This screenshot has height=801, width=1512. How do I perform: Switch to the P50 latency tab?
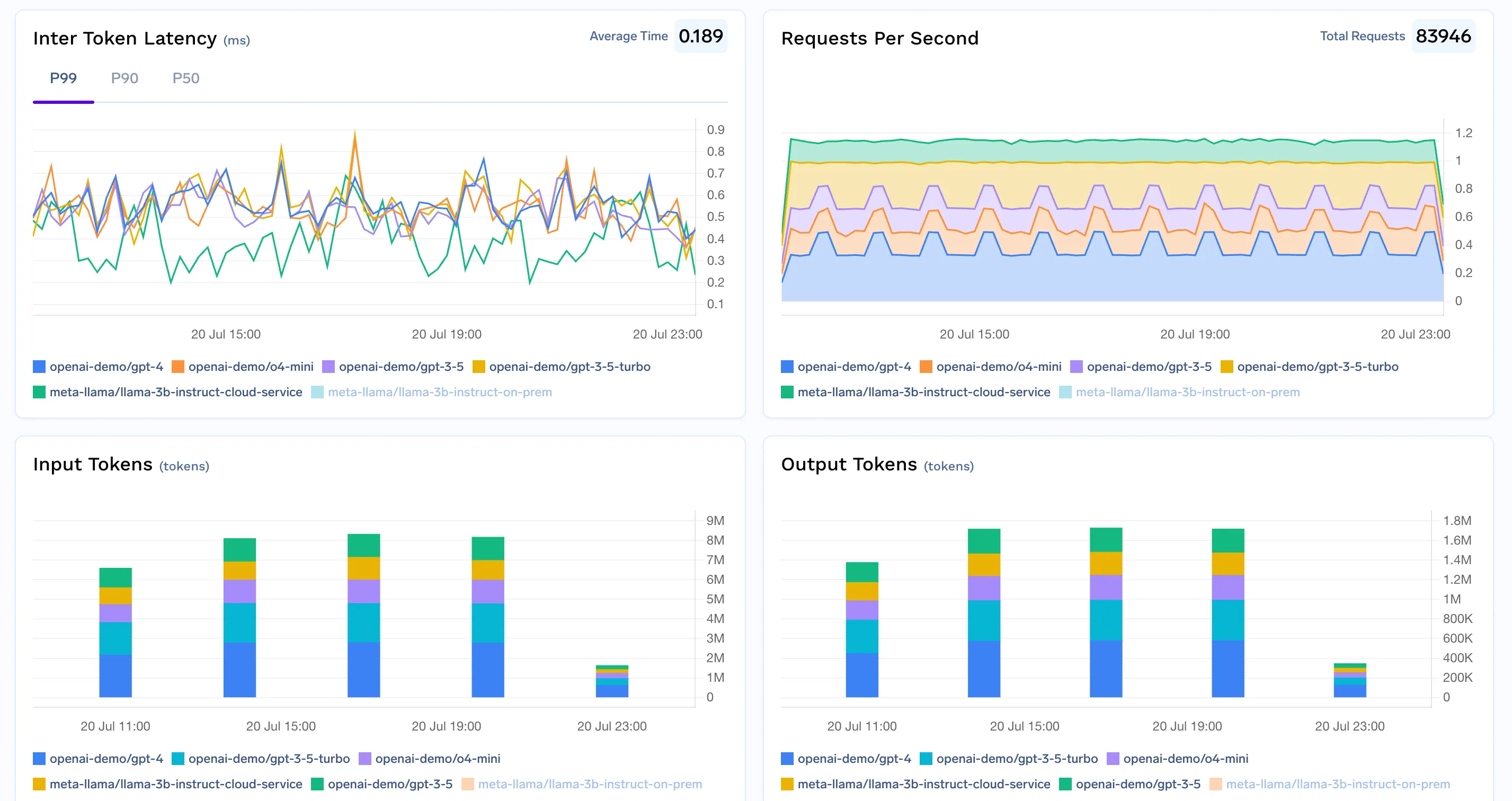pyautogui.click(x=186, y=78)
